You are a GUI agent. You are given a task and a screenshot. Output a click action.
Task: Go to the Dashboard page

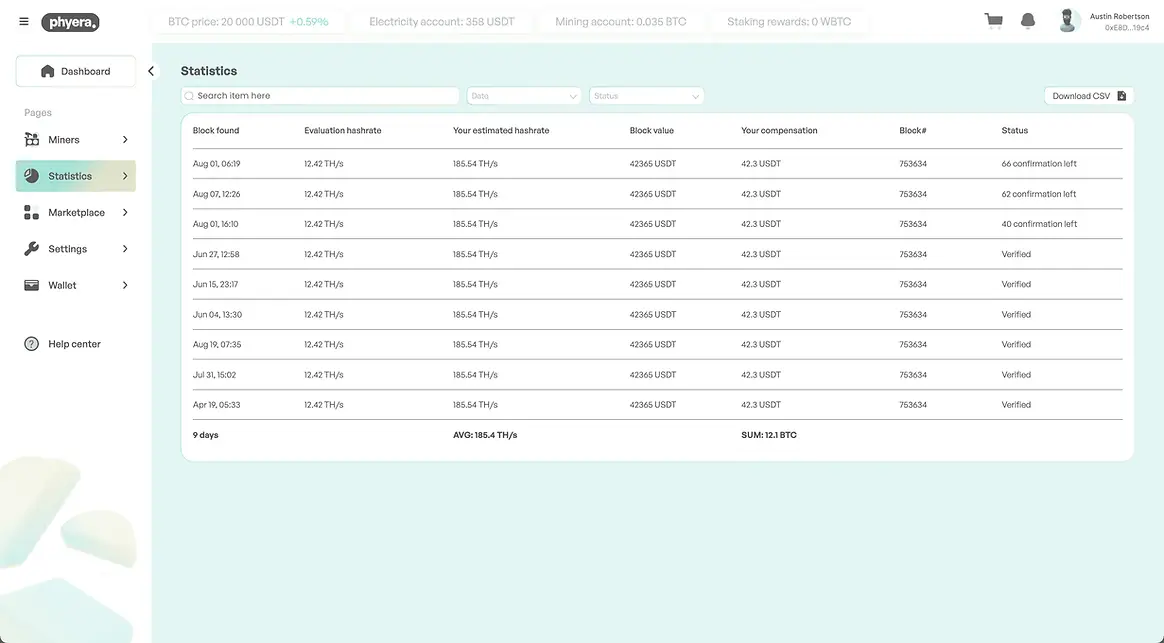(x=76, y=72)
